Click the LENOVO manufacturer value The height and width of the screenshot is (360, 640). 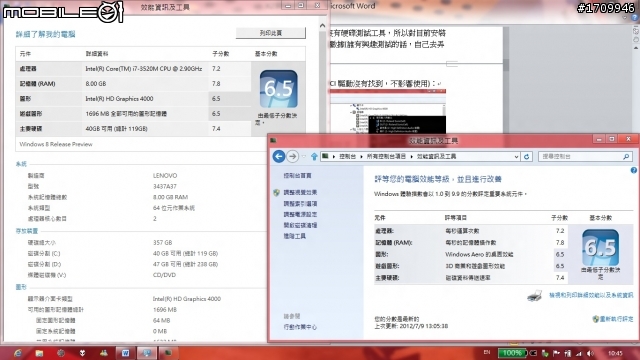(165, 176)
